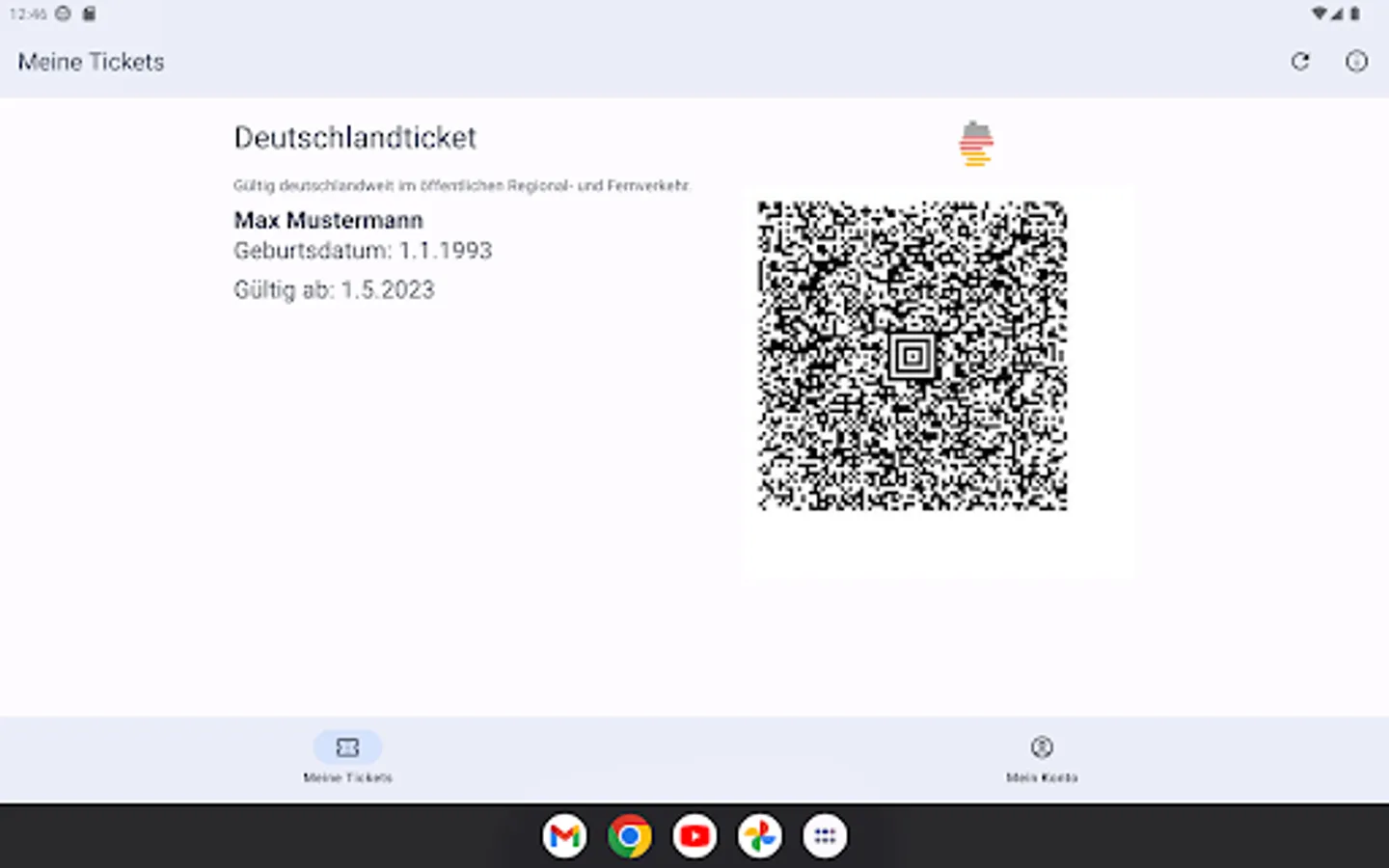Viewport: 1389px width, 868px height.
Task: Open Google Photos from the taskbar
Action: point(760,836)
